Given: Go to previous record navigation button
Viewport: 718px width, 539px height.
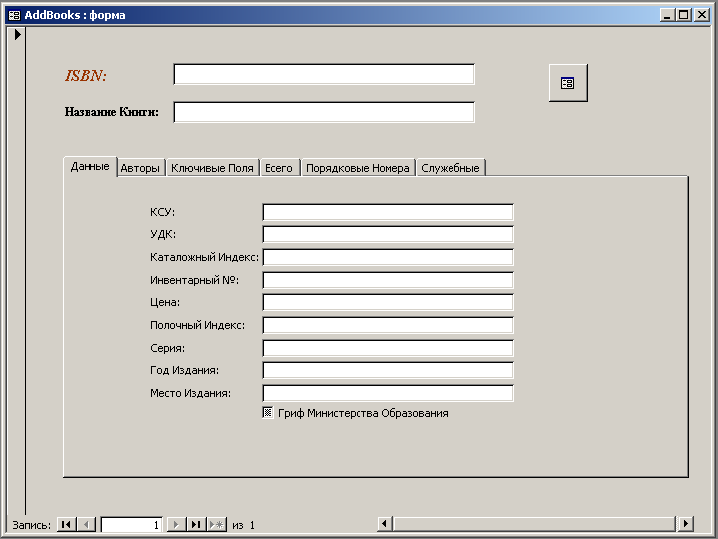Looking at the screenshot, I should pos(86,524).
